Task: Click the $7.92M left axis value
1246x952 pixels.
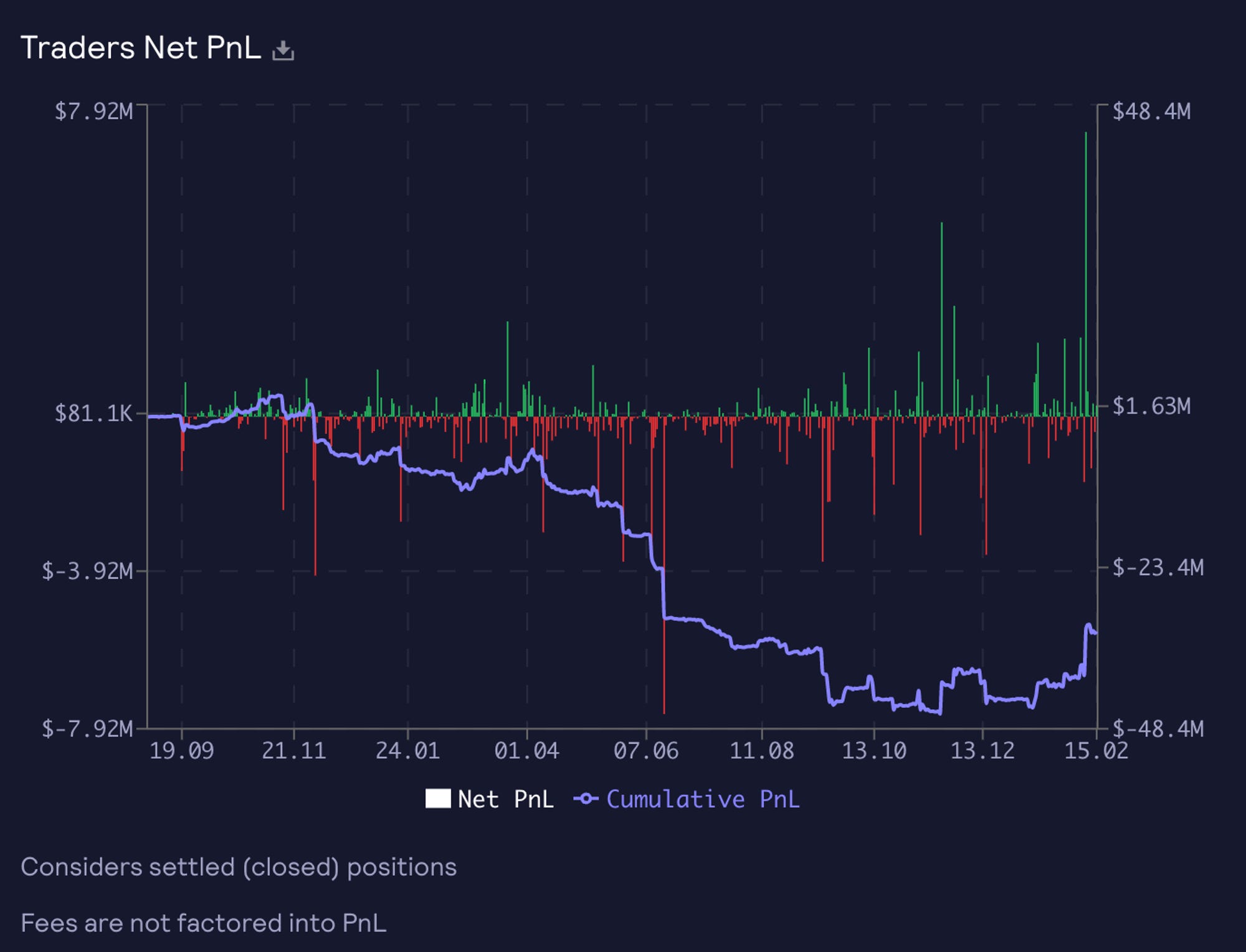Action: point(93,112)
